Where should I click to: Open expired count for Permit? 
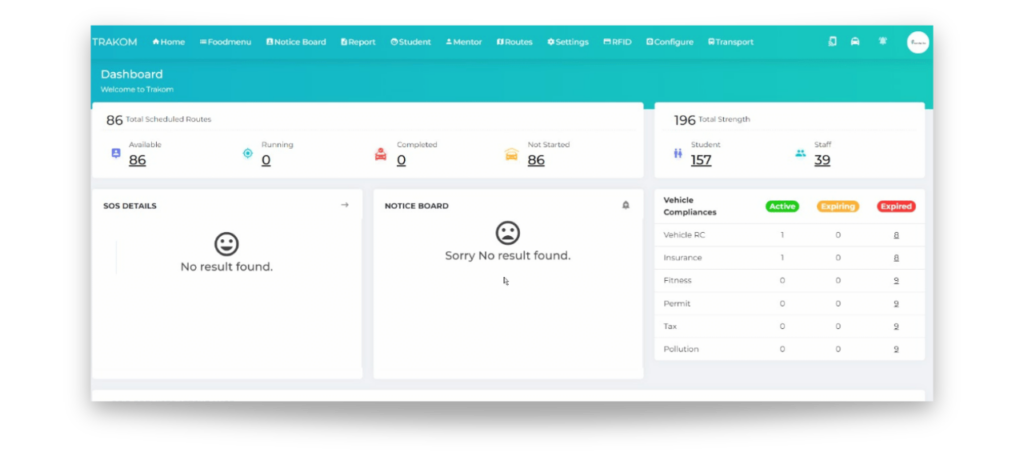[897, 304]
